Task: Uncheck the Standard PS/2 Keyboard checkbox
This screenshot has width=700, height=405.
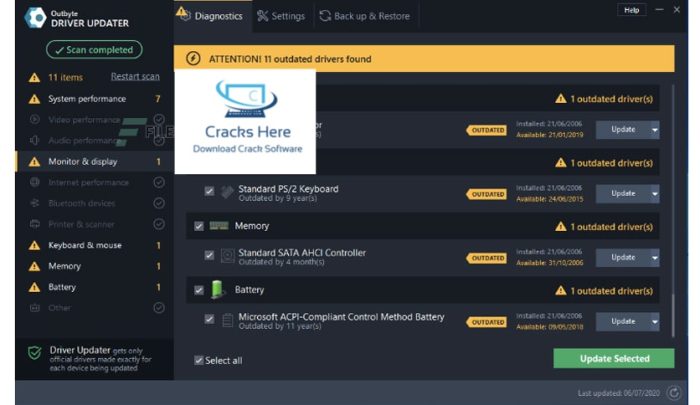Action: click(x=209, y=191)
